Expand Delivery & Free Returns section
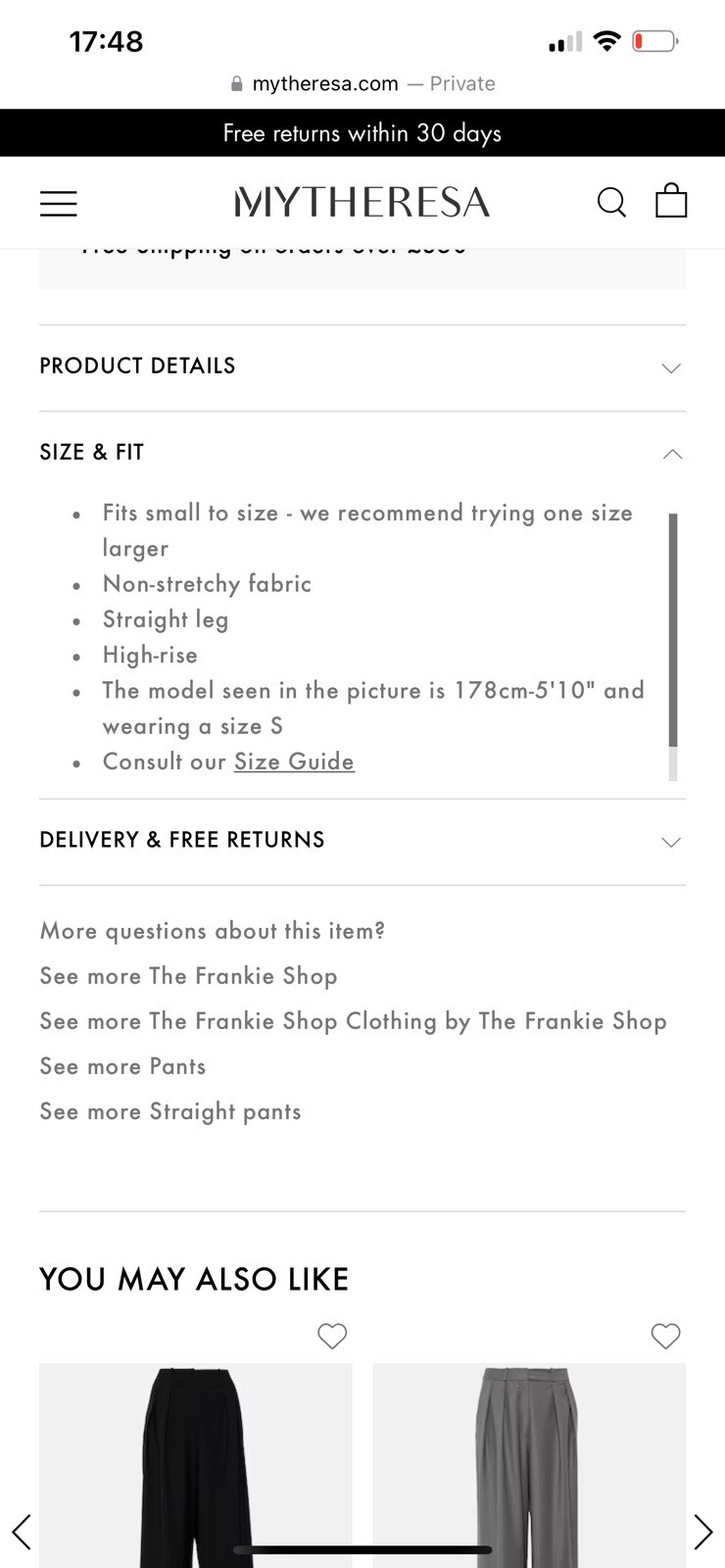Viewport: 725px width, 1568px height. pos(362,842)
